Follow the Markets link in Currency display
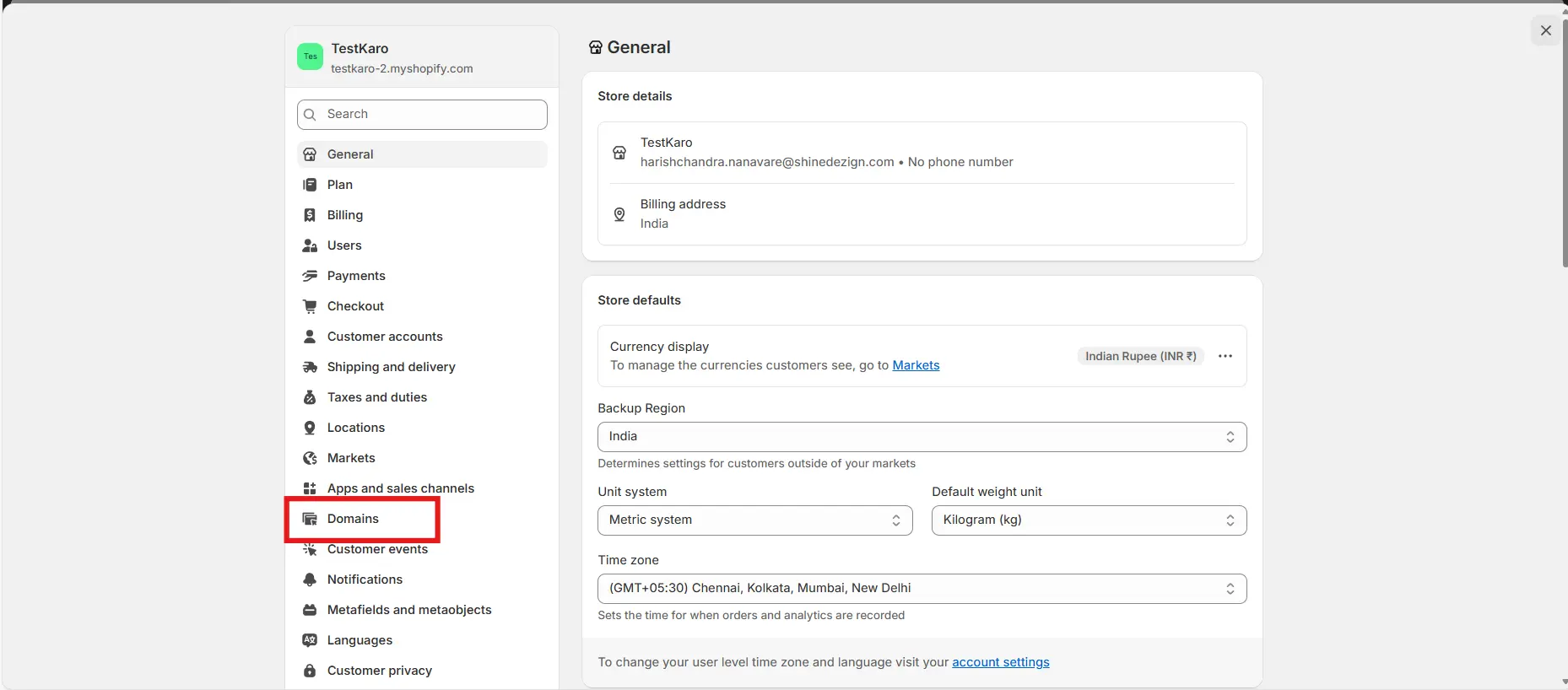This screenshot has height=690, width=1568. (916, 365)
